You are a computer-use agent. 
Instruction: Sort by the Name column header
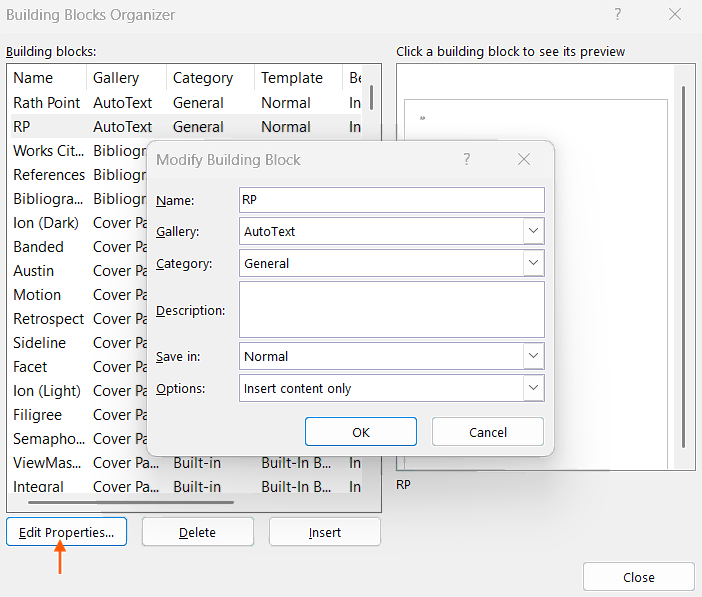click(x=47, y=78)
